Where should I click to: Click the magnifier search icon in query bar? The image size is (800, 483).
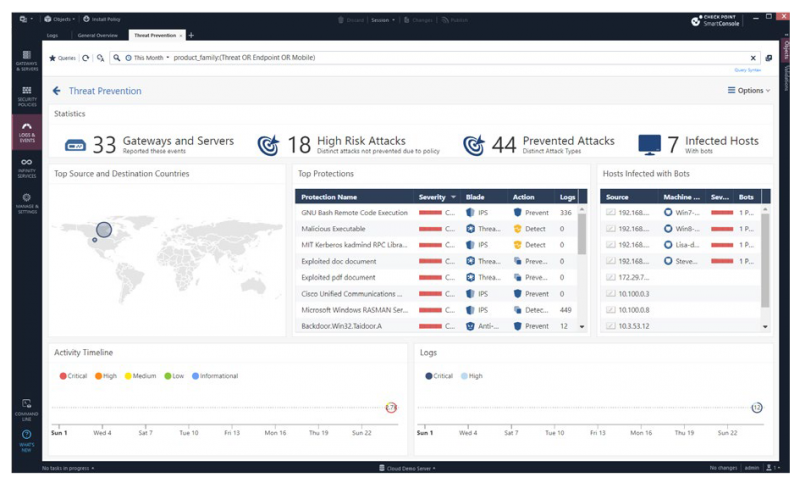tap(117, 58)
